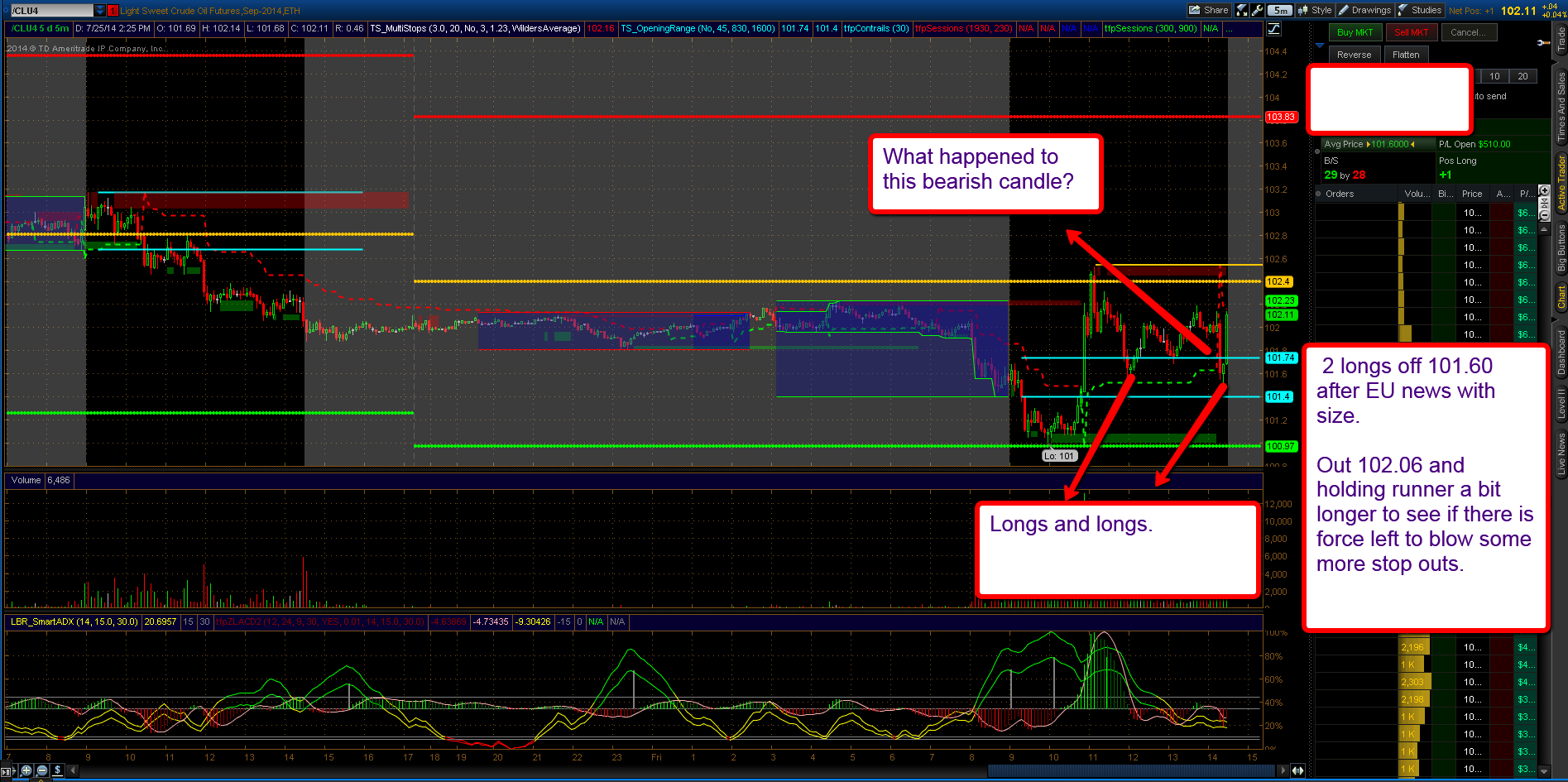Open the quick study flask icon

point(1242,10)
